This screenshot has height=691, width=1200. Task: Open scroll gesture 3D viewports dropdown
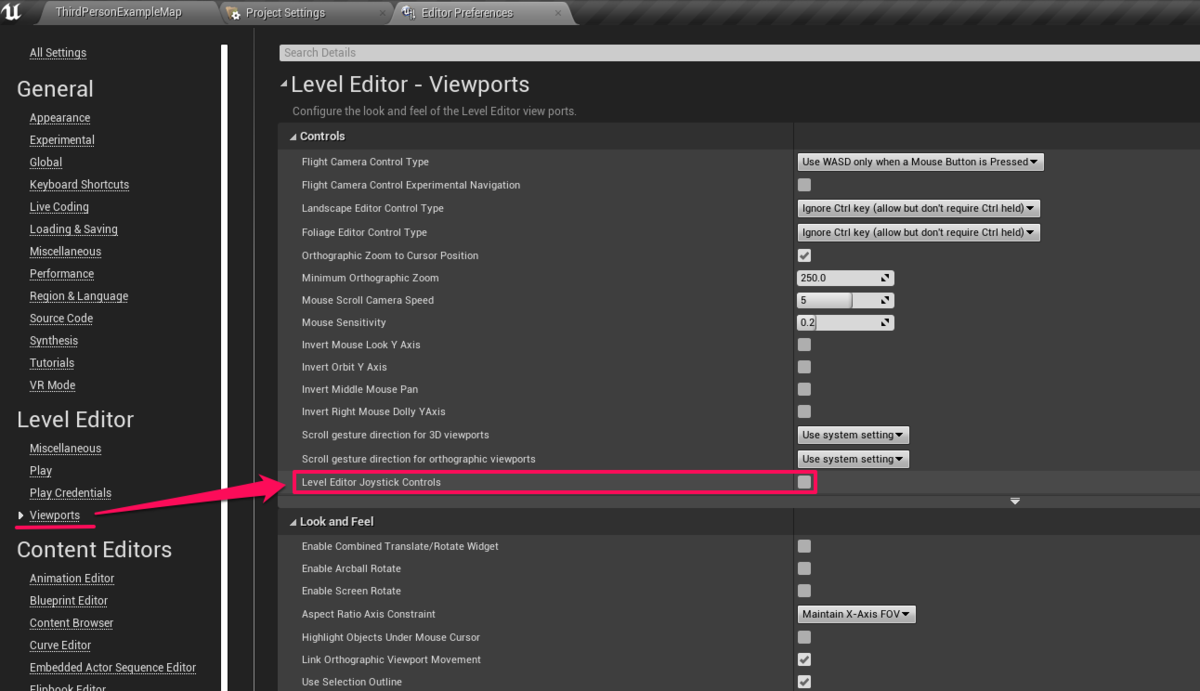(x=853, y=435)
